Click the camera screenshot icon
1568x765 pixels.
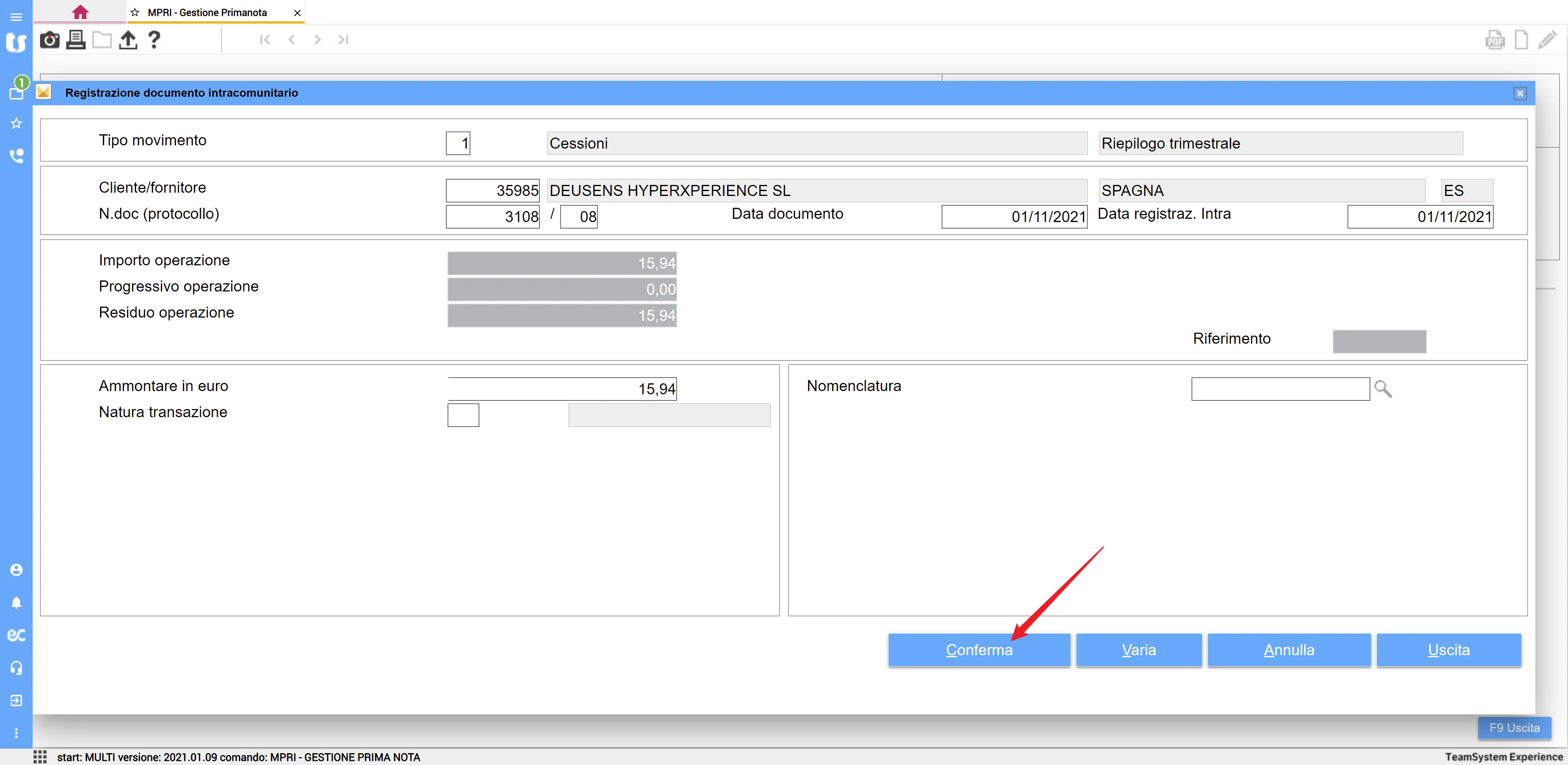pos(49,40)
